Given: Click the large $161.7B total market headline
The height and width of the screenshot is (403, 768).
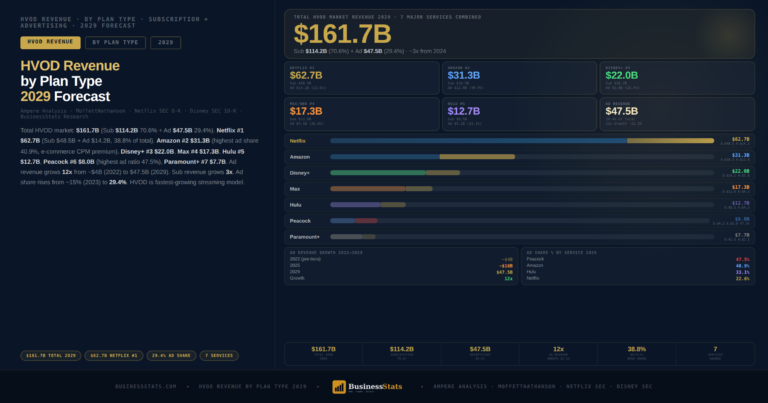Looking at the screenshot, I should tap(342, 34).
